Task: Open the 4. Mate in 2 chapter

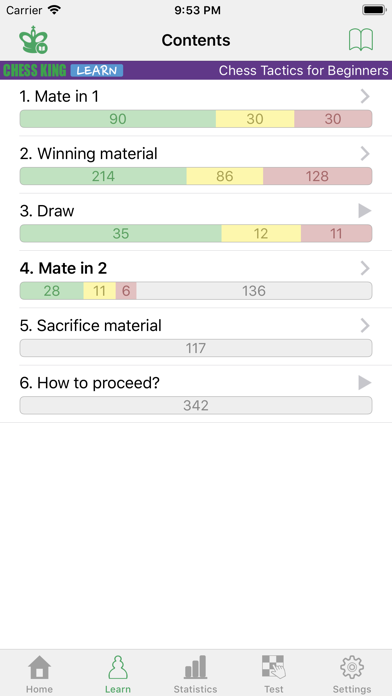Action: (x=196, y=279)
